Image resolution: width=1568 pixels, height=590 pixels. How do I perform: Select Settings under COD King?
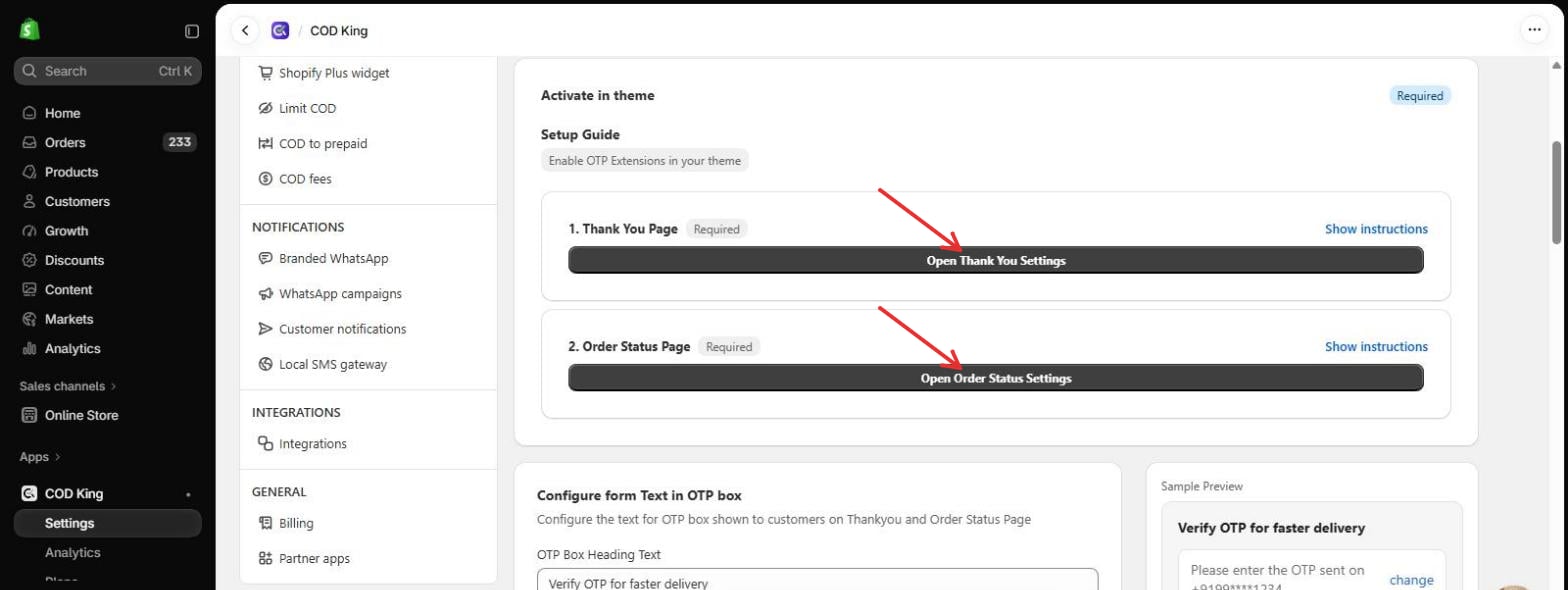tap(108, 523)
